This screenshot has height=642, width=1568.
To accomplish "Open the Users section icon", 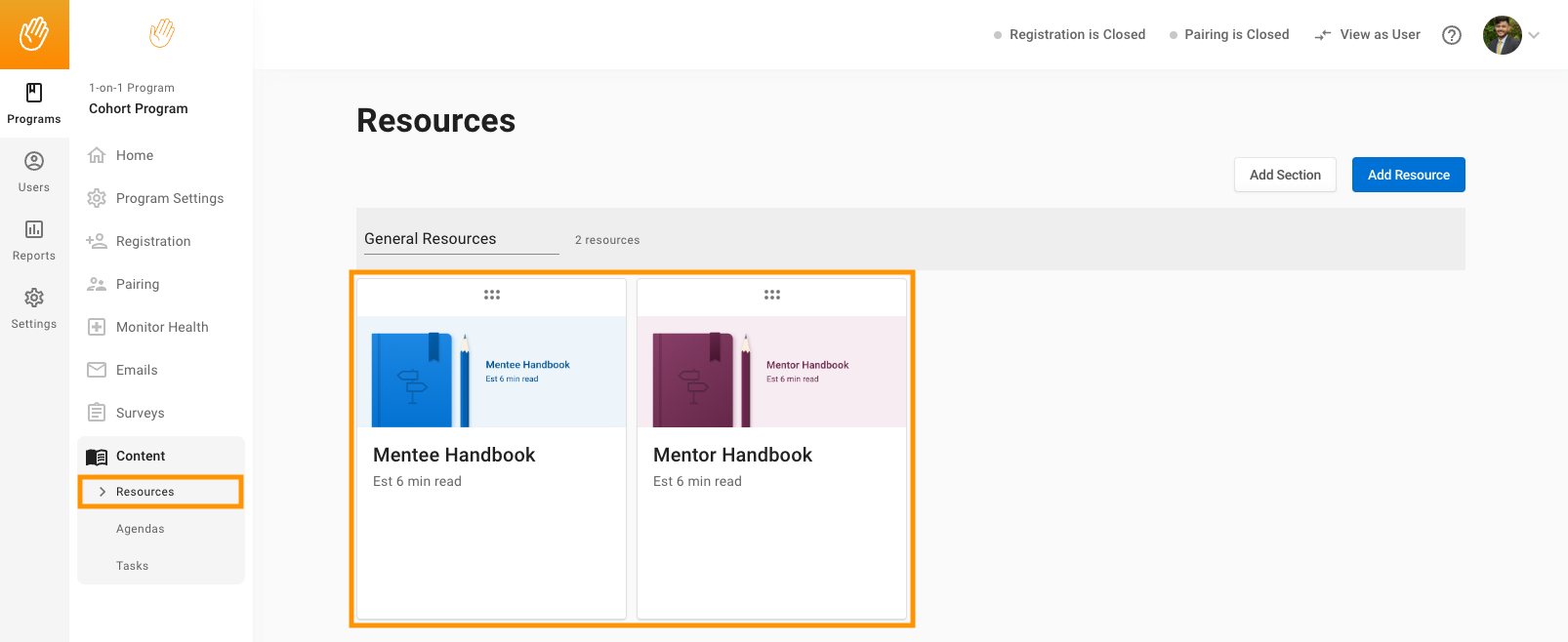I will click(34, 161).
